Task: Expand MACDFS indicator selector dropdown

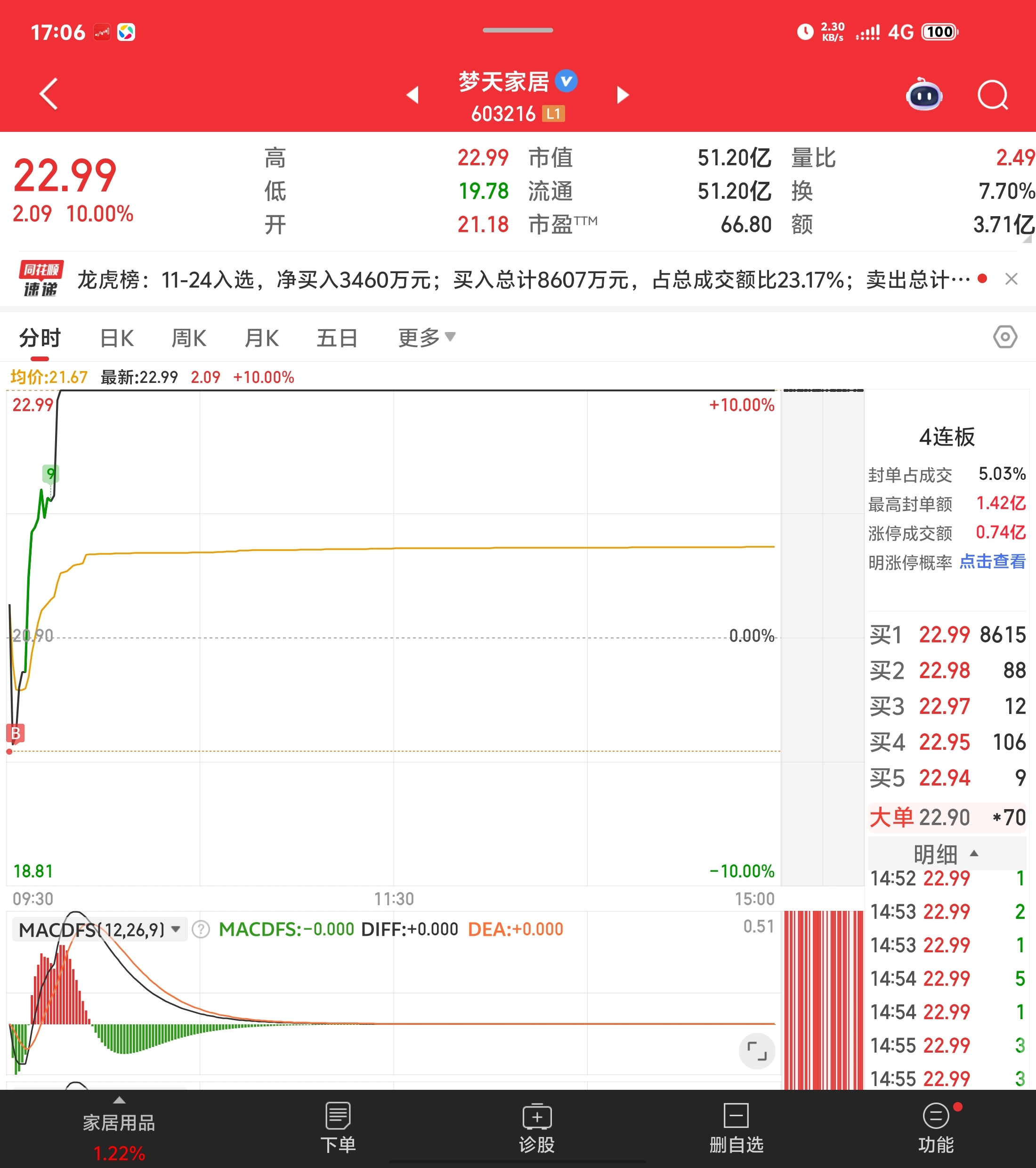Action: pyautogui.click(x=99, y=930)
